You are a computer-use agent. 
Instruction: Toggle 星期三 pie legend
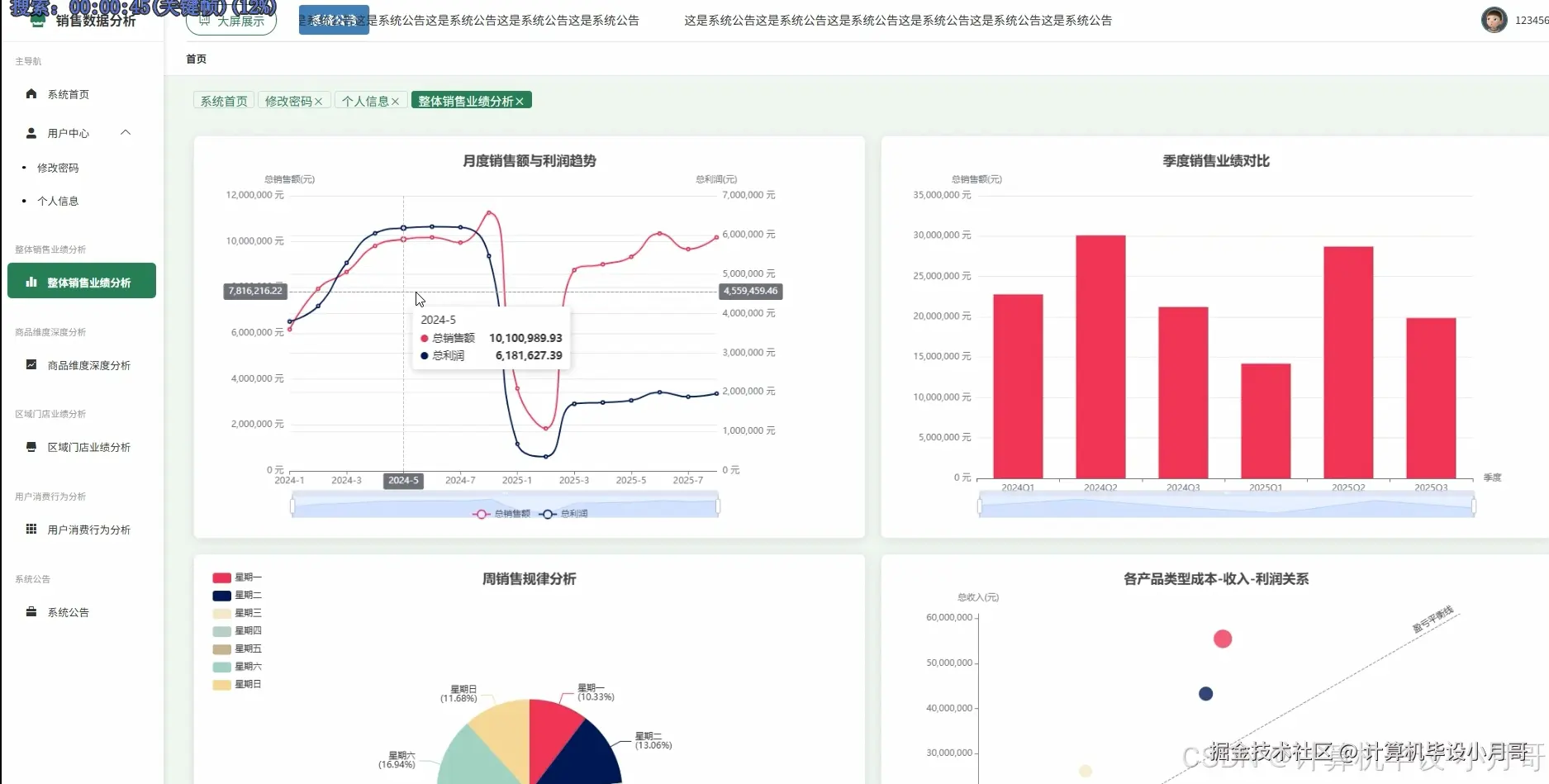[x=237, y=613]
